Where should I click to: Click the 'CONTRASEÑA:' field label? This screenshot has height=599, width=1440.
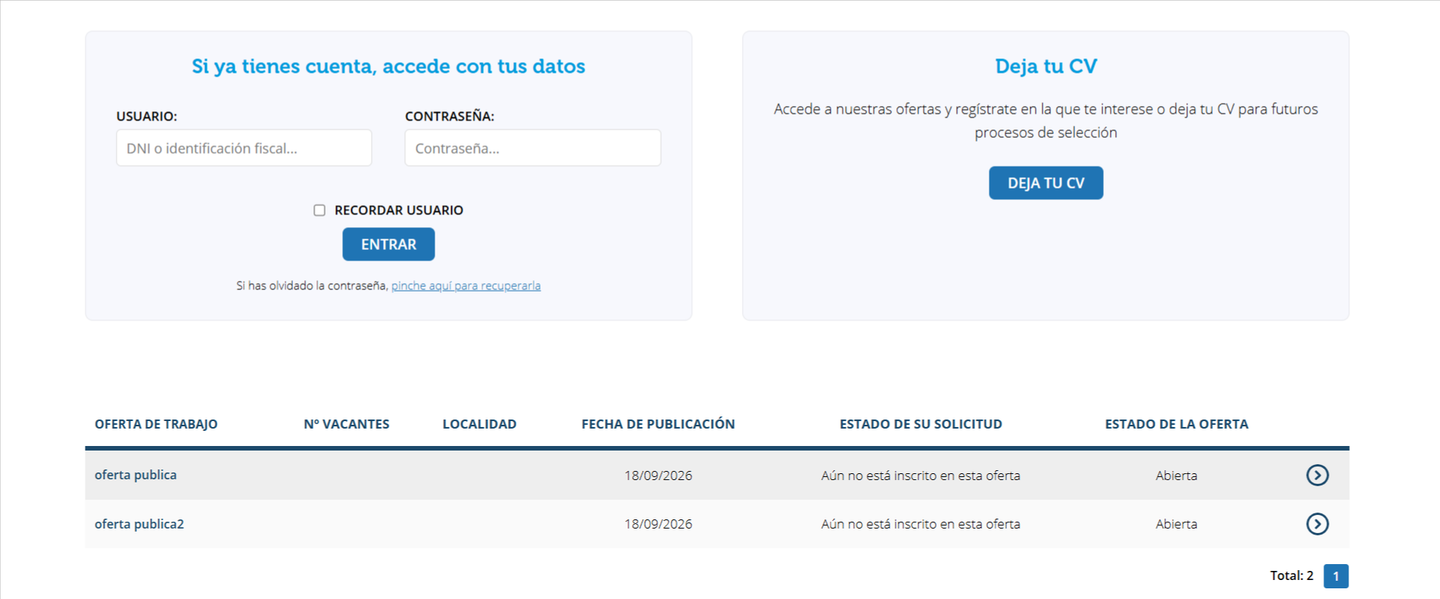[450, 116]
